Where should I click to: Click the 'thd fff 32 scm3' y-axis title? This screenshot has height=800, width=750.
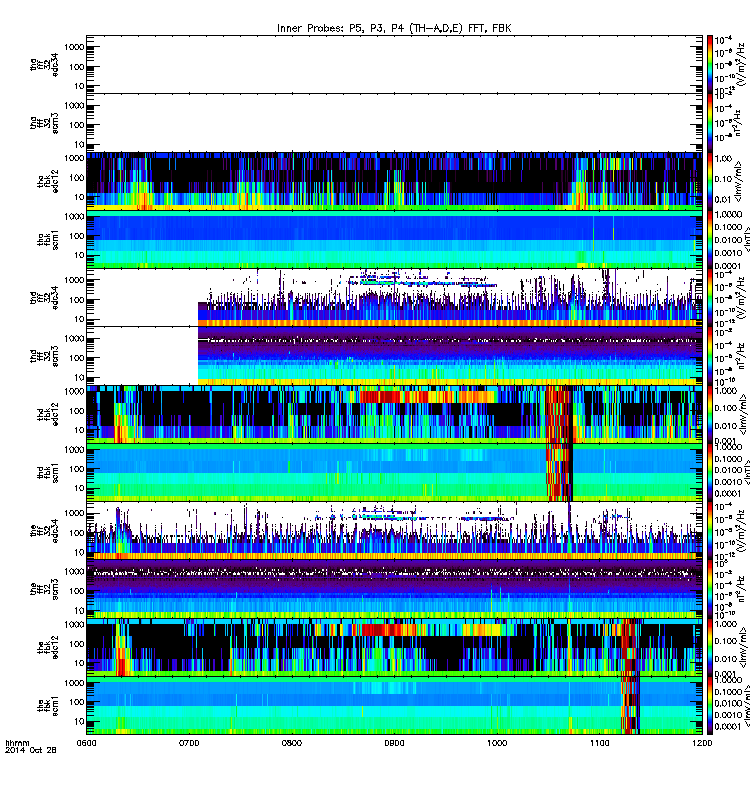click(x=44, y=356)
